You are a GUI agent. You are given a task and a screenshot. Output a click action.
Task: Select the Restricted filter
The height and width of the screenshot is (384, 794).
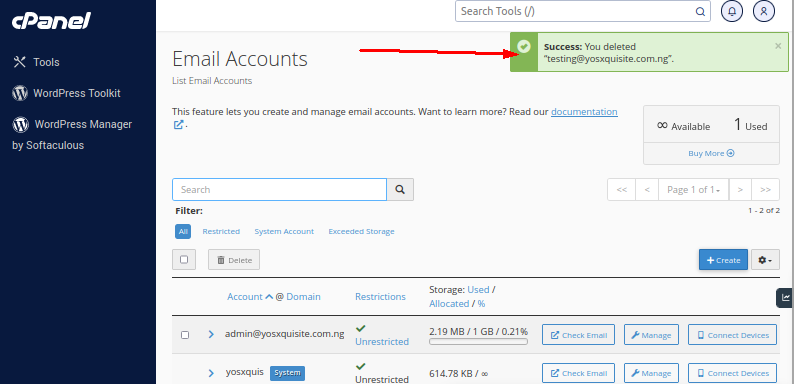coord(221,232)
